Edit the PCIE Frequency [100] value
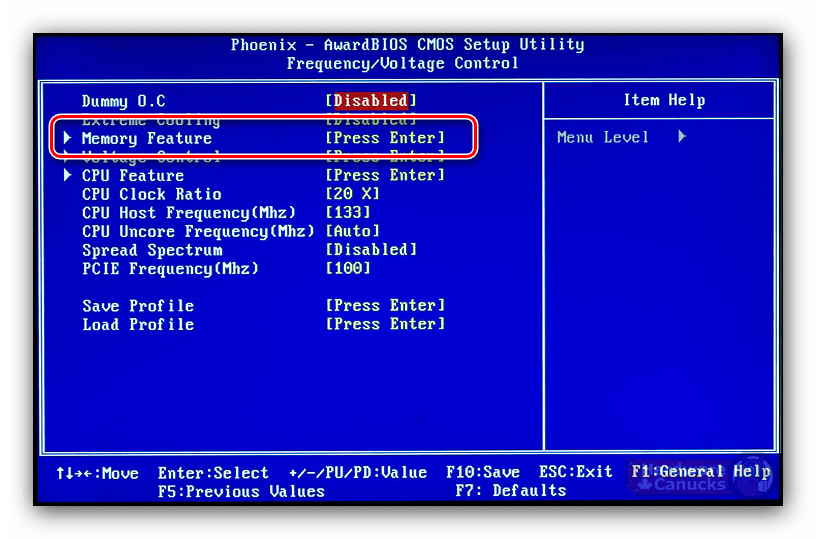 (348, 268)
